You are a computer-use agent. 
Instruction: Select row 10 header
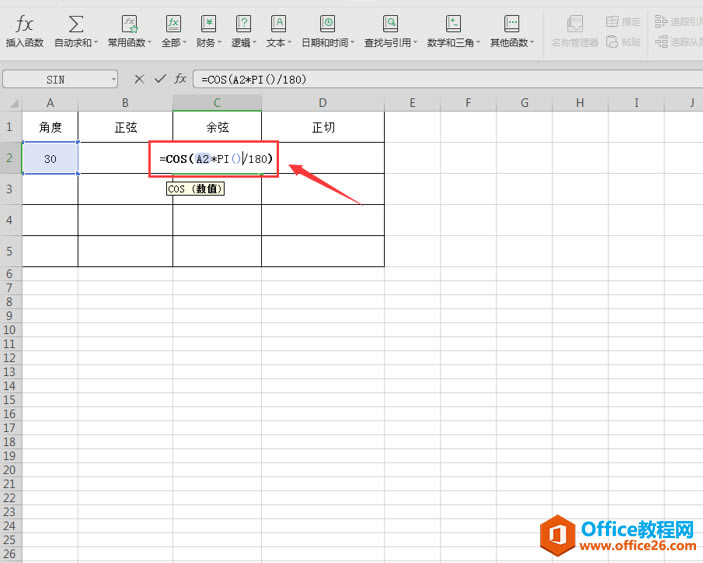tap(11, 330)
